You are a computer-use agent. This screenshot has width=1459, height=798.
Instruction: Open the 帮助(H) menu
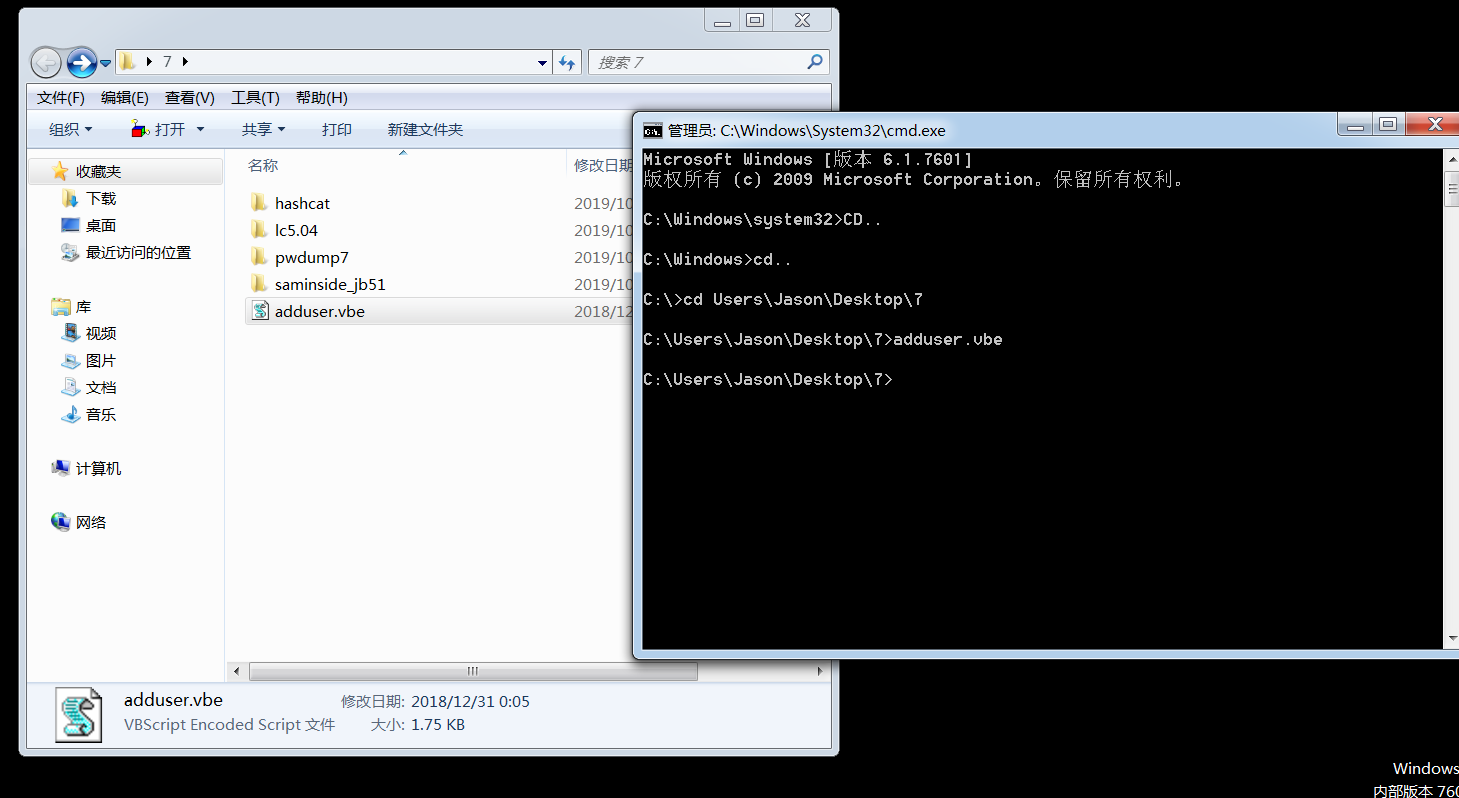321,97
